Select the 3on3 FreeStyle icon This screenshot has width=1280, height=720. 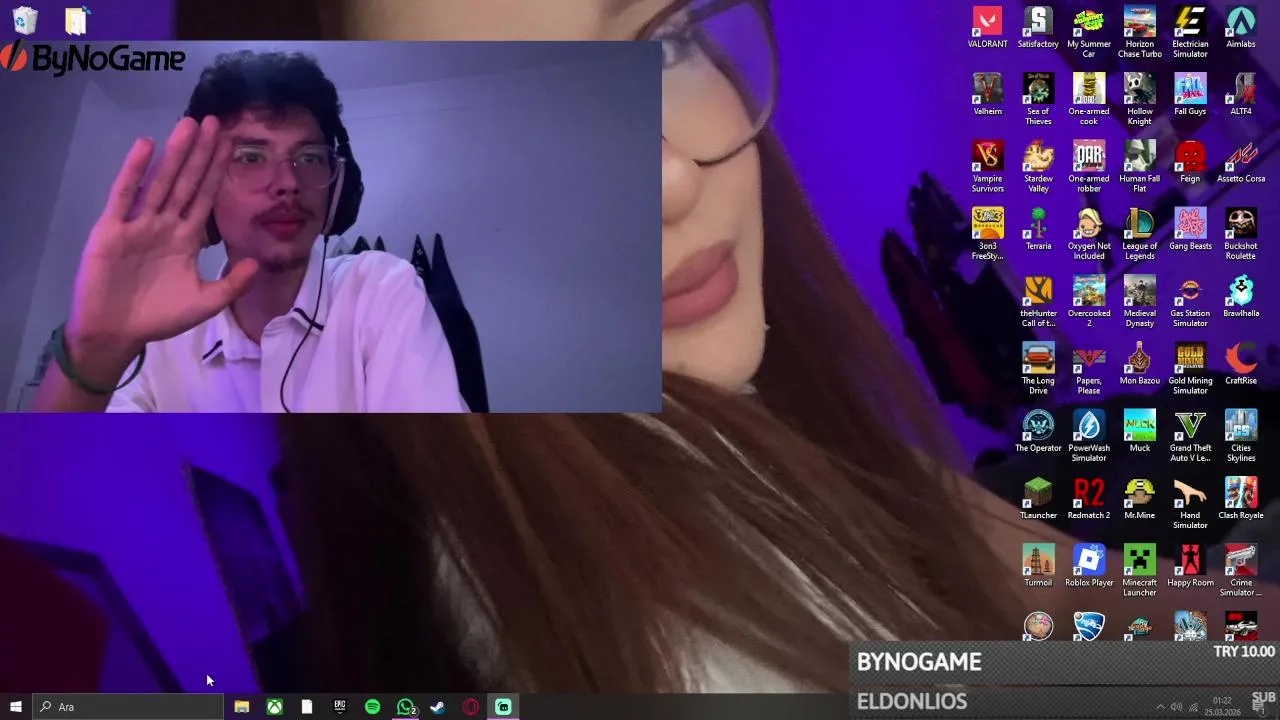987,233
